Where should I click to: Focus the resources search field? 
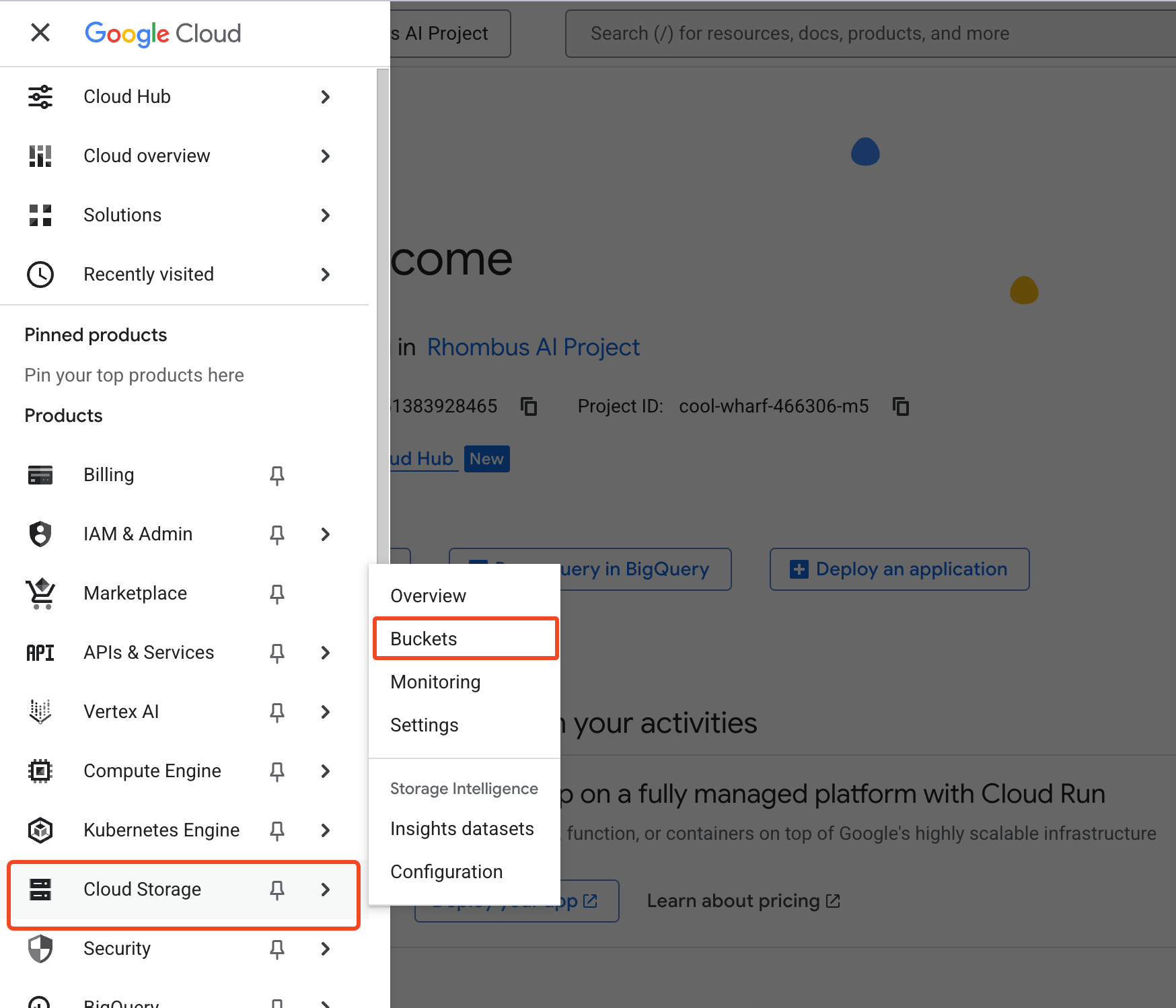coord(868,34)
